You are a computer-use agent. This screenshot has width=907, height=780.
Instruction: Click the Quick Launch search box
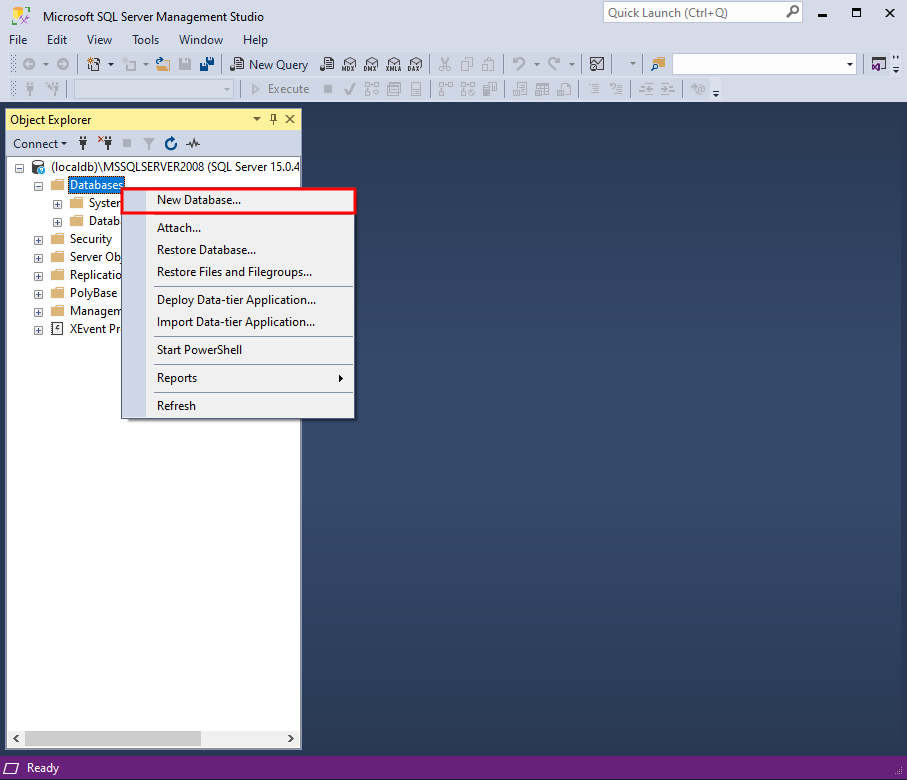[697, 12]
